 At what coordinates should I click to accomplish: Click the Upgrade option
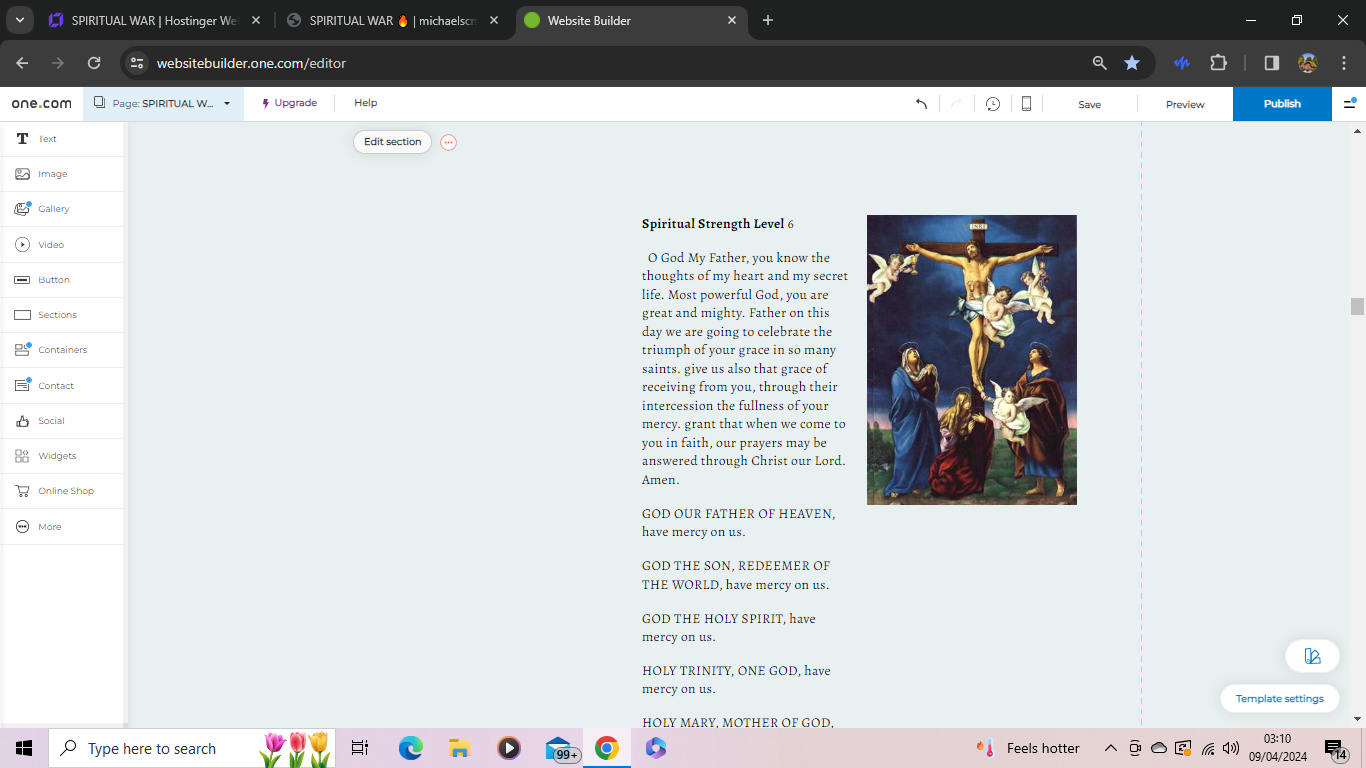289,103
